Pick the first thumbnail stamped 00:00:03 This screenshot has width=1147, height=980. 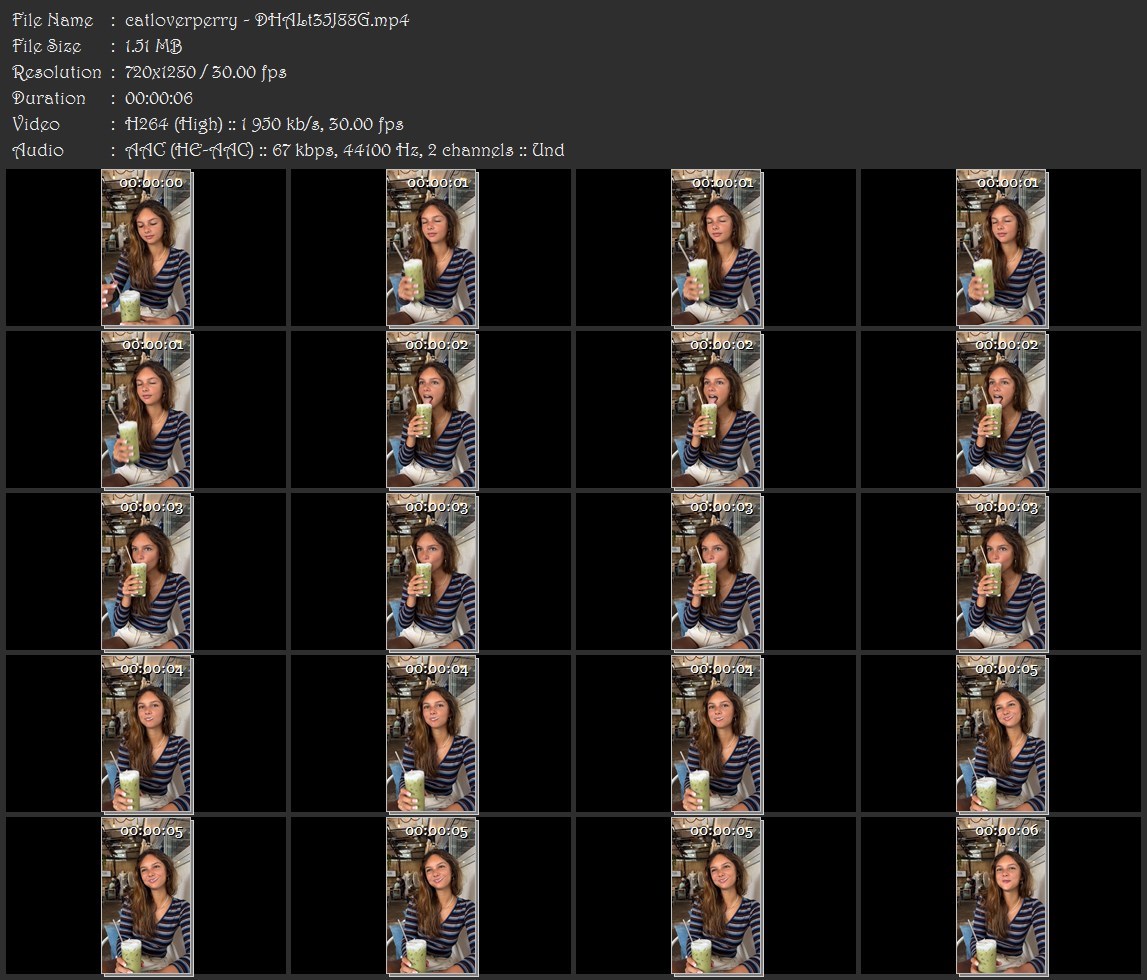point(146,572)
